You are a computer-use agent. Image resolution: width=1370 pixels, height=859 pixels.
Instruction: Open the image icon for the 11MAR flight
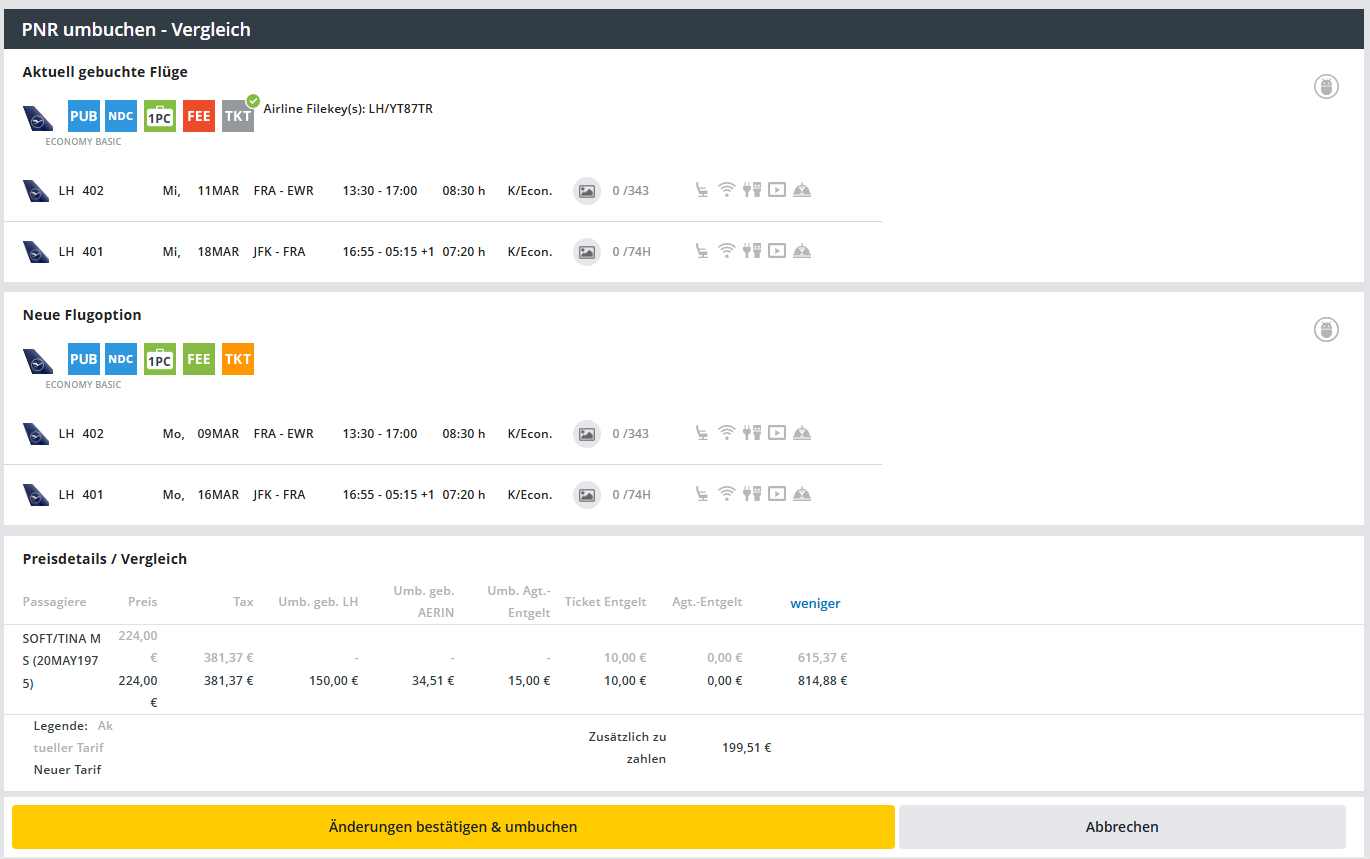(587, 190)
